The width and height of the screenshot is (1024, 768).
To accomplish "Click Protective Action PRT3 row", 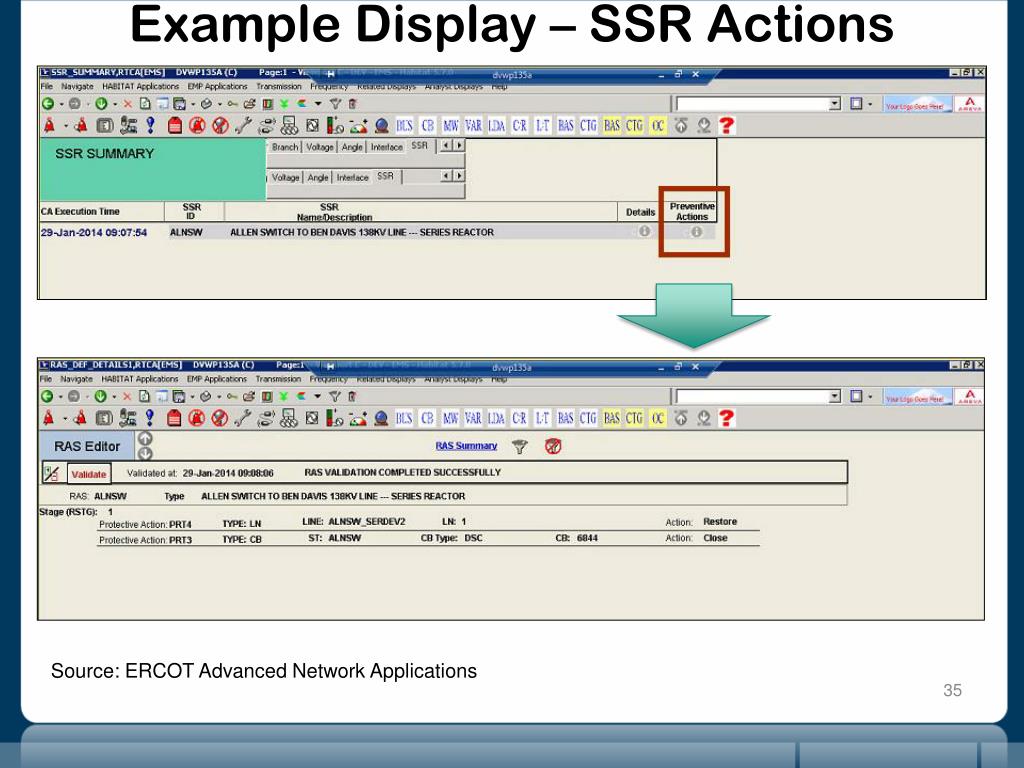I will 428,539.
